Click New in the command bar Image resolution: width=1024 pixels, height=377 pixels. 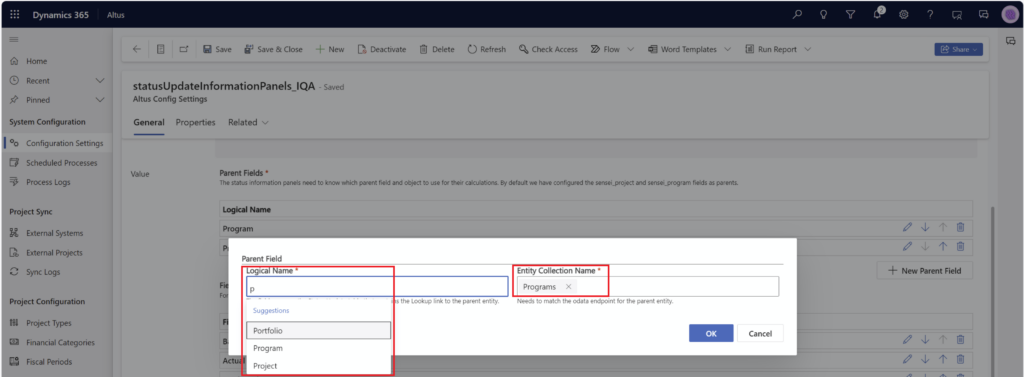[x=330, y=49]
